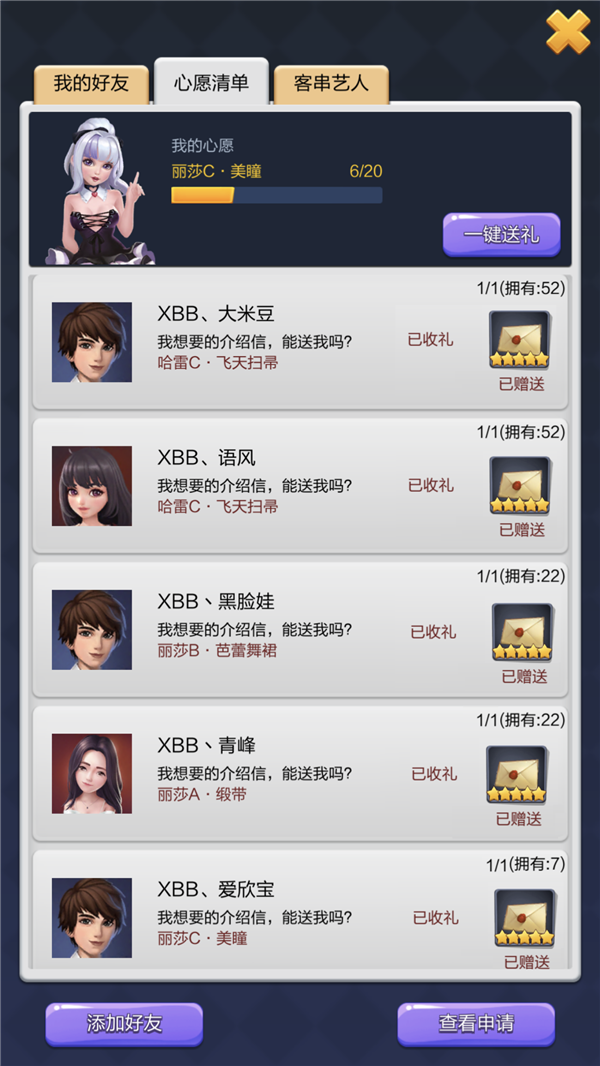Open 查看申请 requests
The image size is (600, 1066).
point(476,1024)
